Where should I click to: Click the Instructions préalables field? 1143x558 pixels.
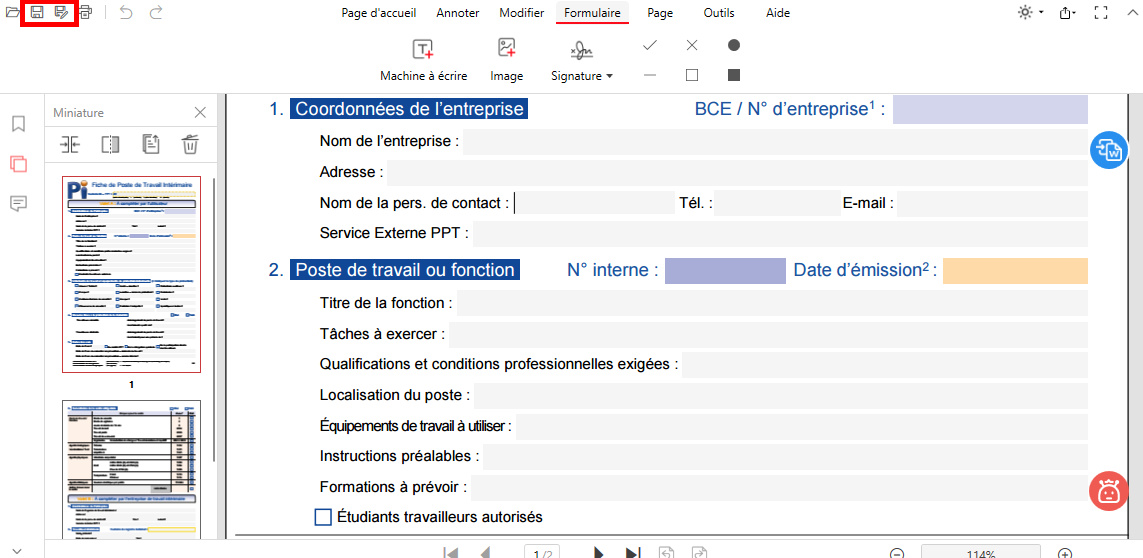pos(785,457)
